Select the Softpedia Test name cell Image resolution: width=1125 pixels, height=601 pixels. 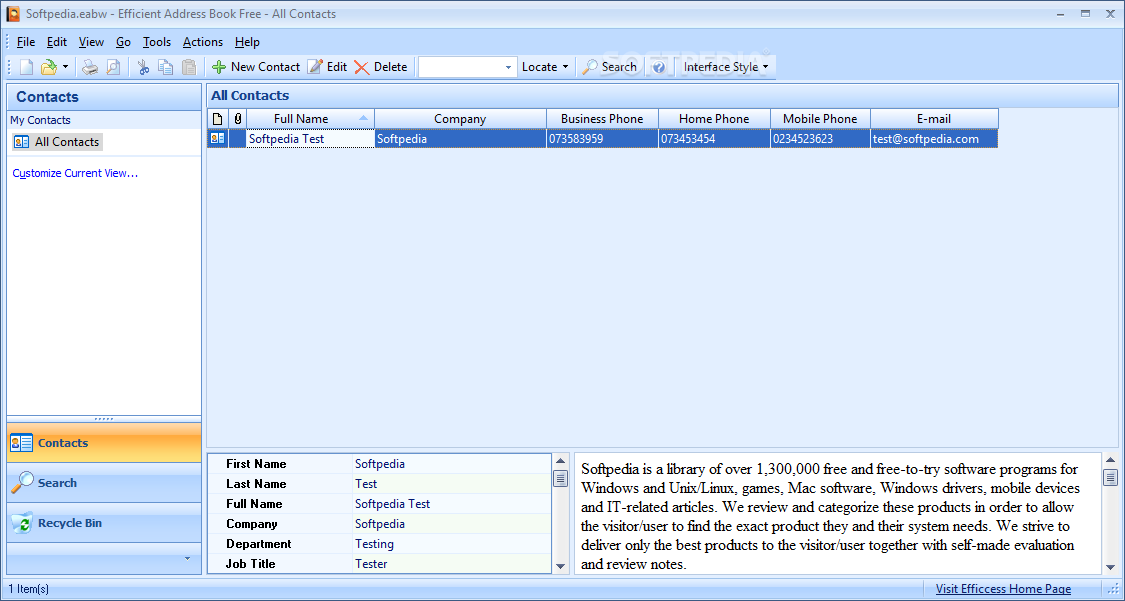click(310, 138)
